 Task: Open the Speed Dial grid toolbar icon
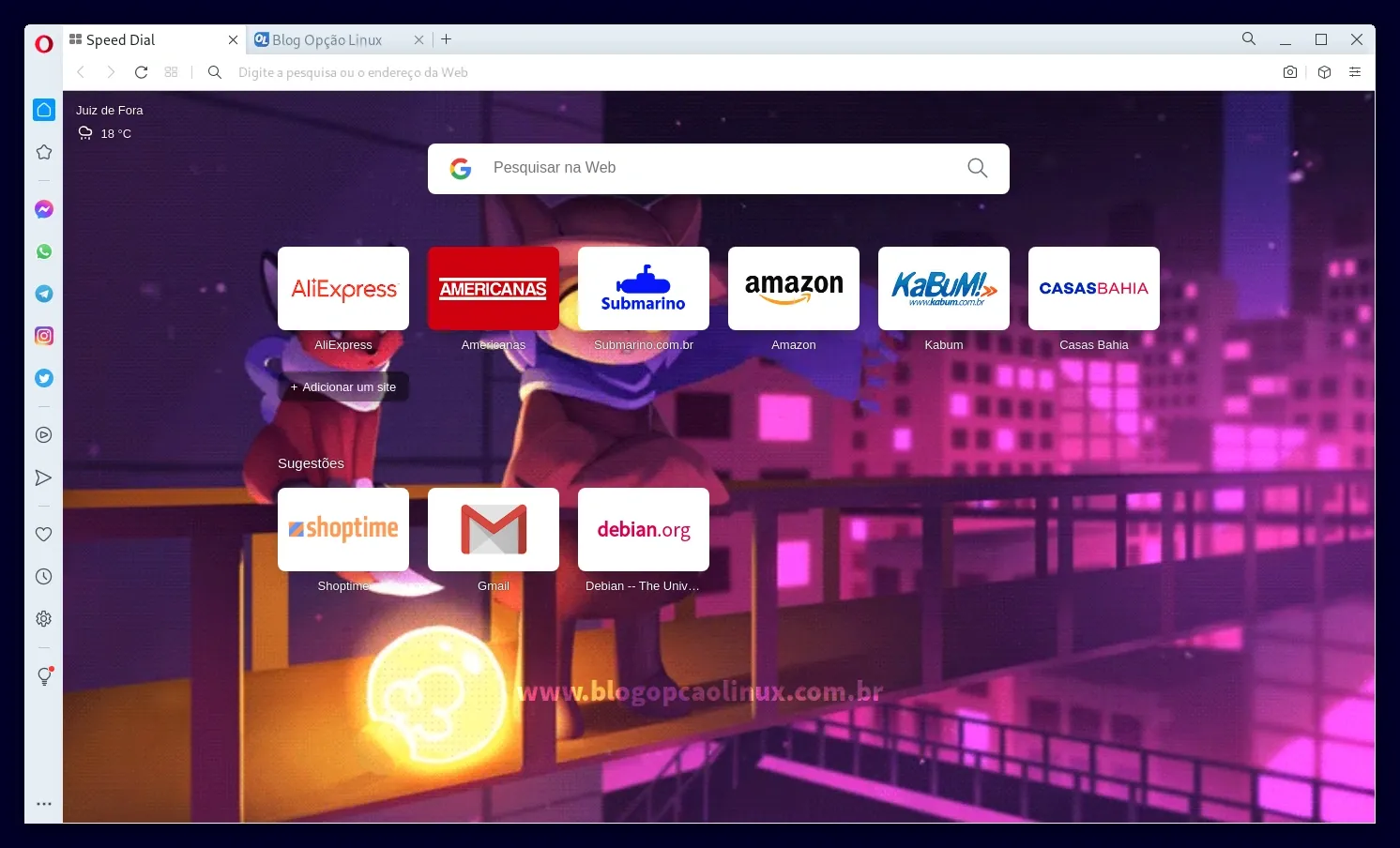point(171,72)
